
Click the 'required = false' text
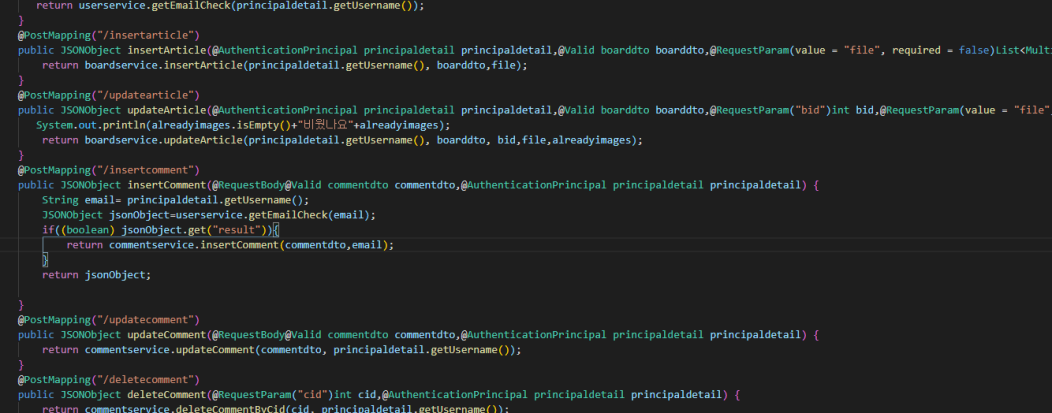click(x=940, y=50)
